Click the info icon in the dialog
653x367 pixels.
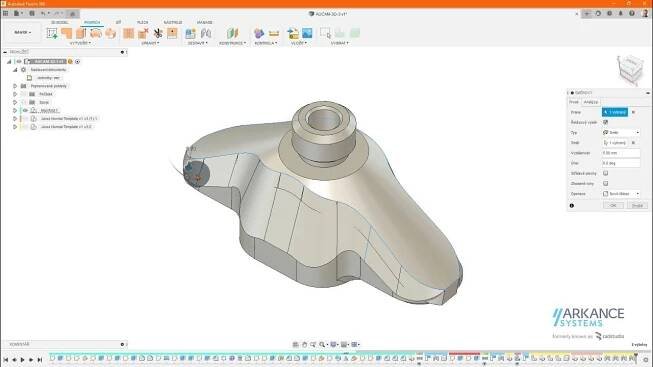(572, 205)
